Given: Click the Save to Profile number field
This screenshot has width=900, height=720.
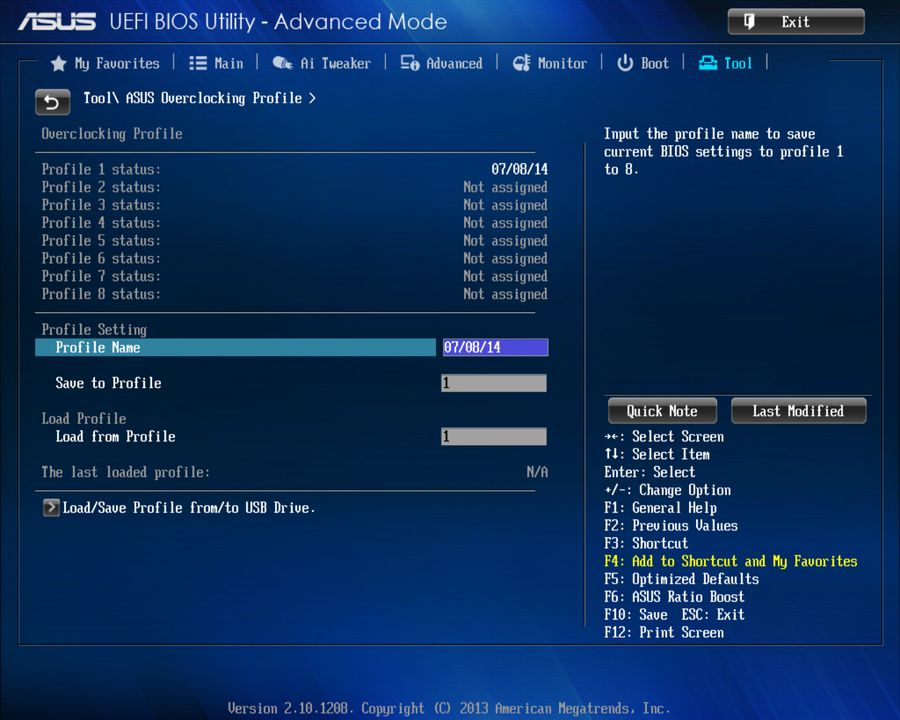Looking at the screenshot, I should point(494,383).
